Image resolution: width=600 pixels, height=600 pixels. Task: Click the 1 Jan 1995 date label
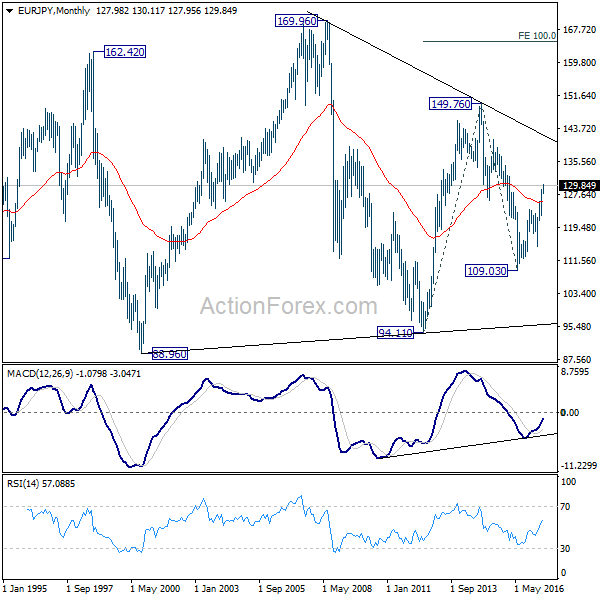click(25, 589)
